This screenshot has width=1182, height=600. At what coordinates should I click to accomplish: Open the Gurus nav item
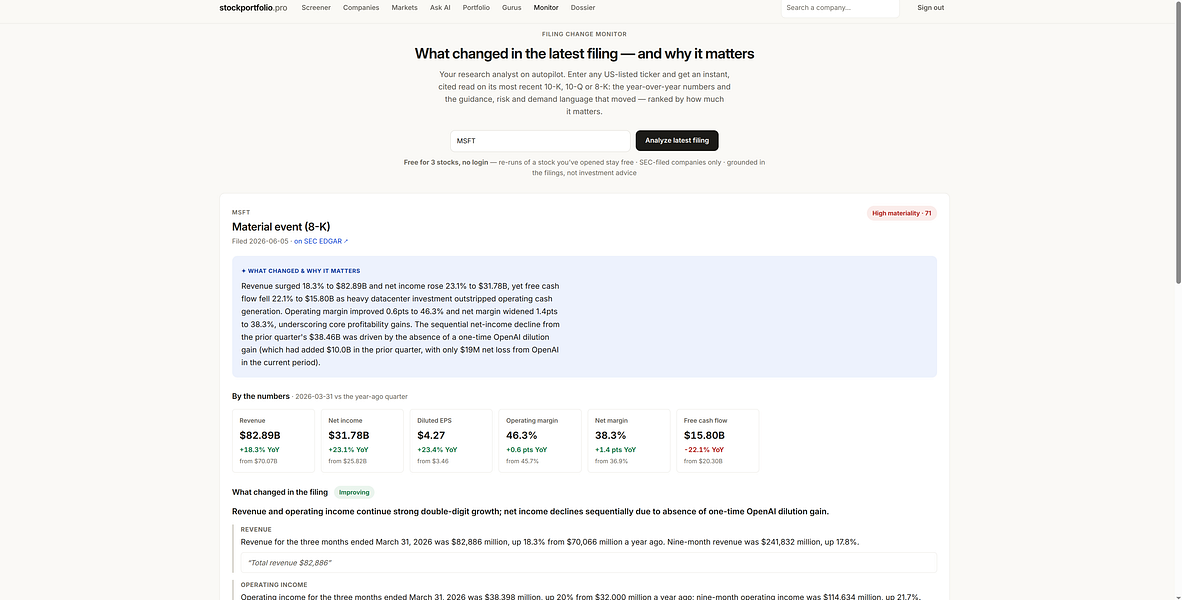[x=512, y=8]
